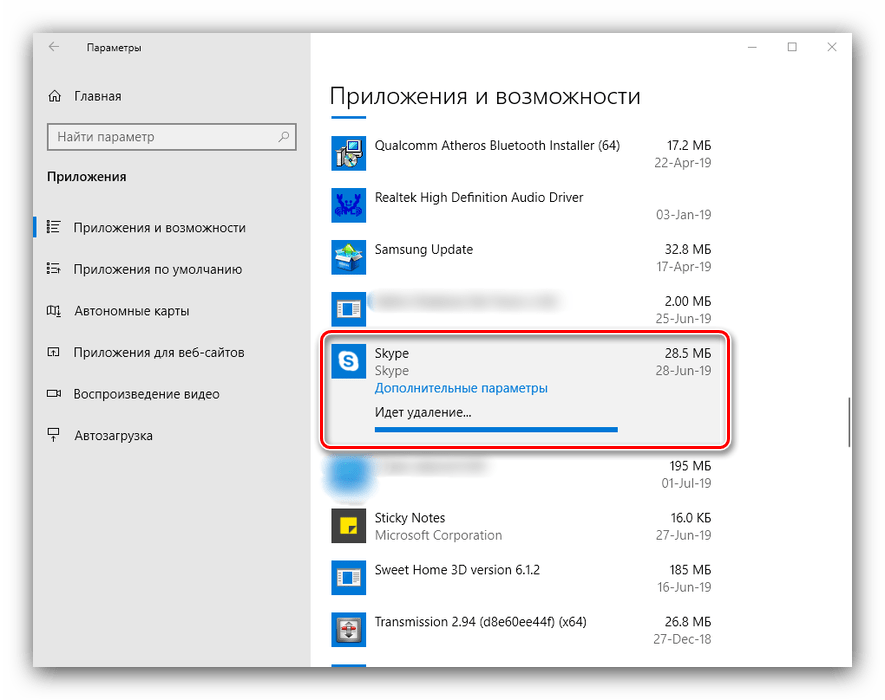The image size is (885, 700).
Task: Open Skype Дополнительные параметры link
Action: tap(461, 388)
